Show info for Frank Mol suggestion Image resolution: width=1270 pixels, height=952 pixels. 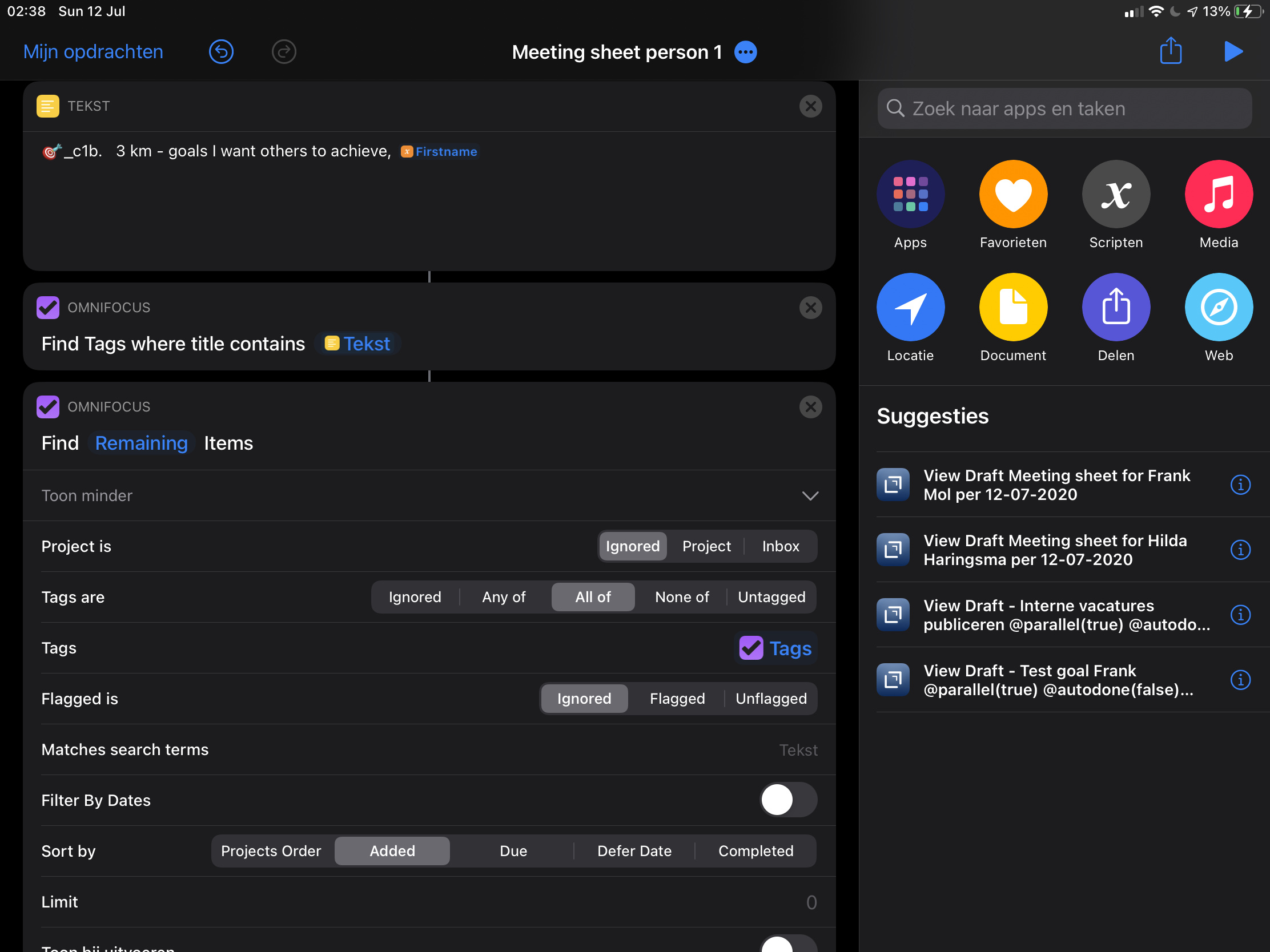(x=1240, y=485)
